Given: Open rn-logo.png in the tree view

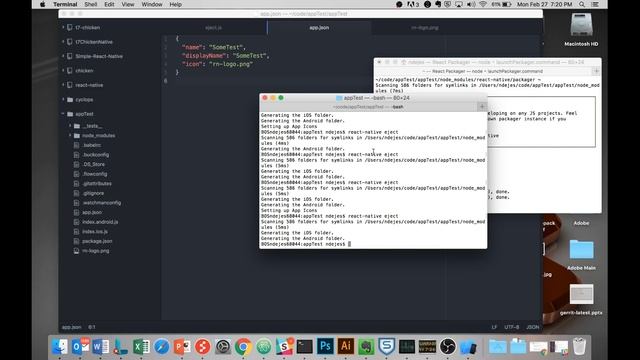Looking at the screenshot, I should (96, 251).
